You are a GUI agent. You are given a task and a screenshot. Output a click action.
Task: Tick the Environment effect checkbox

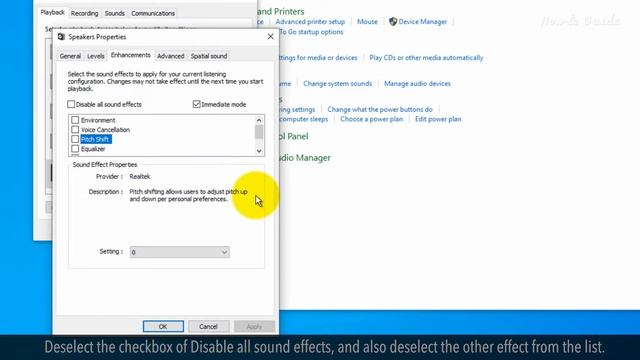[x=75, y=120]
